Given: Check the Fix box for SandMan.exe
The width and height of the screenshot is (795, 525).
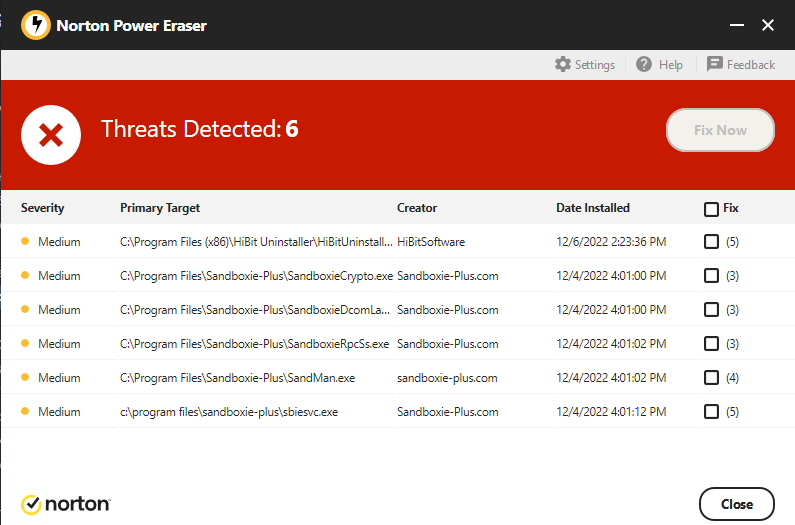Looking at the screenshot, I should pos(711,378).
